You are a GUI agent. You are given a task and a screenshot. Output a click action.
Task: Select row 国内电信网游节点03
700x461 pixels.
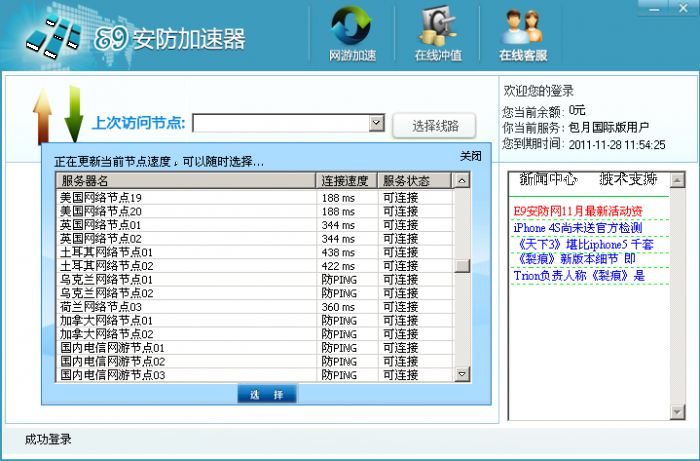(254, 375)
